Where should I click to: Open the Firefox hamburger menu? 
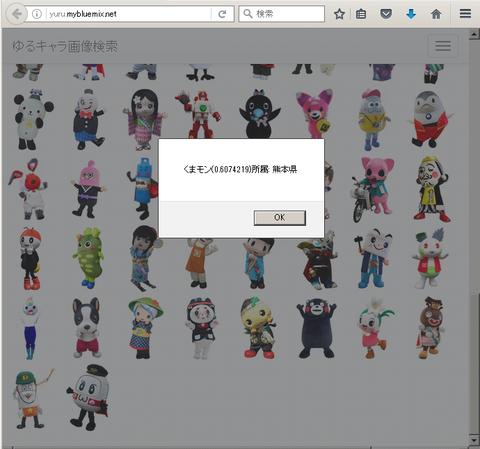pos(465,14)
